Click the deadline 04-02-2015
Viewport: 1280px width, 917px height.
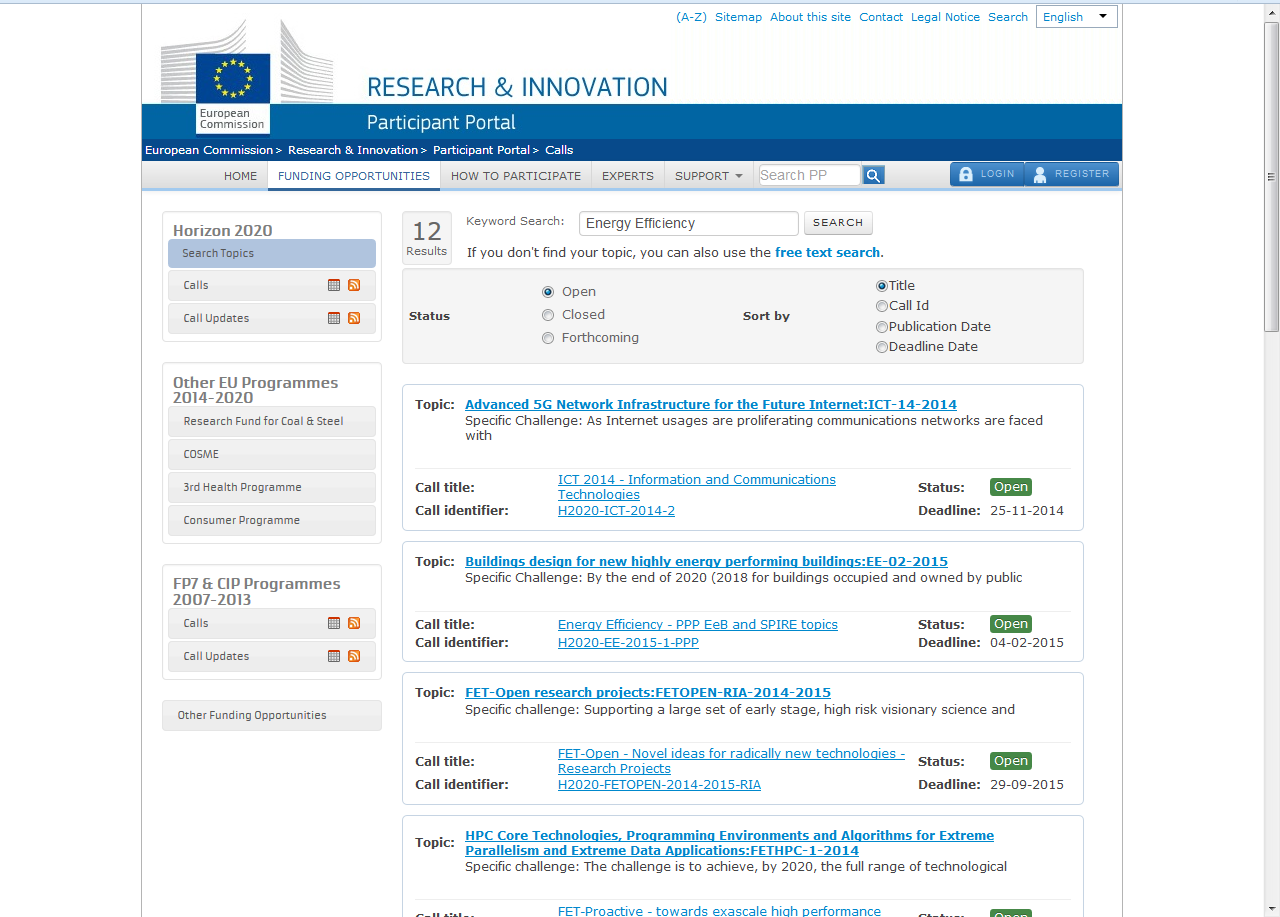(1027, 643)
